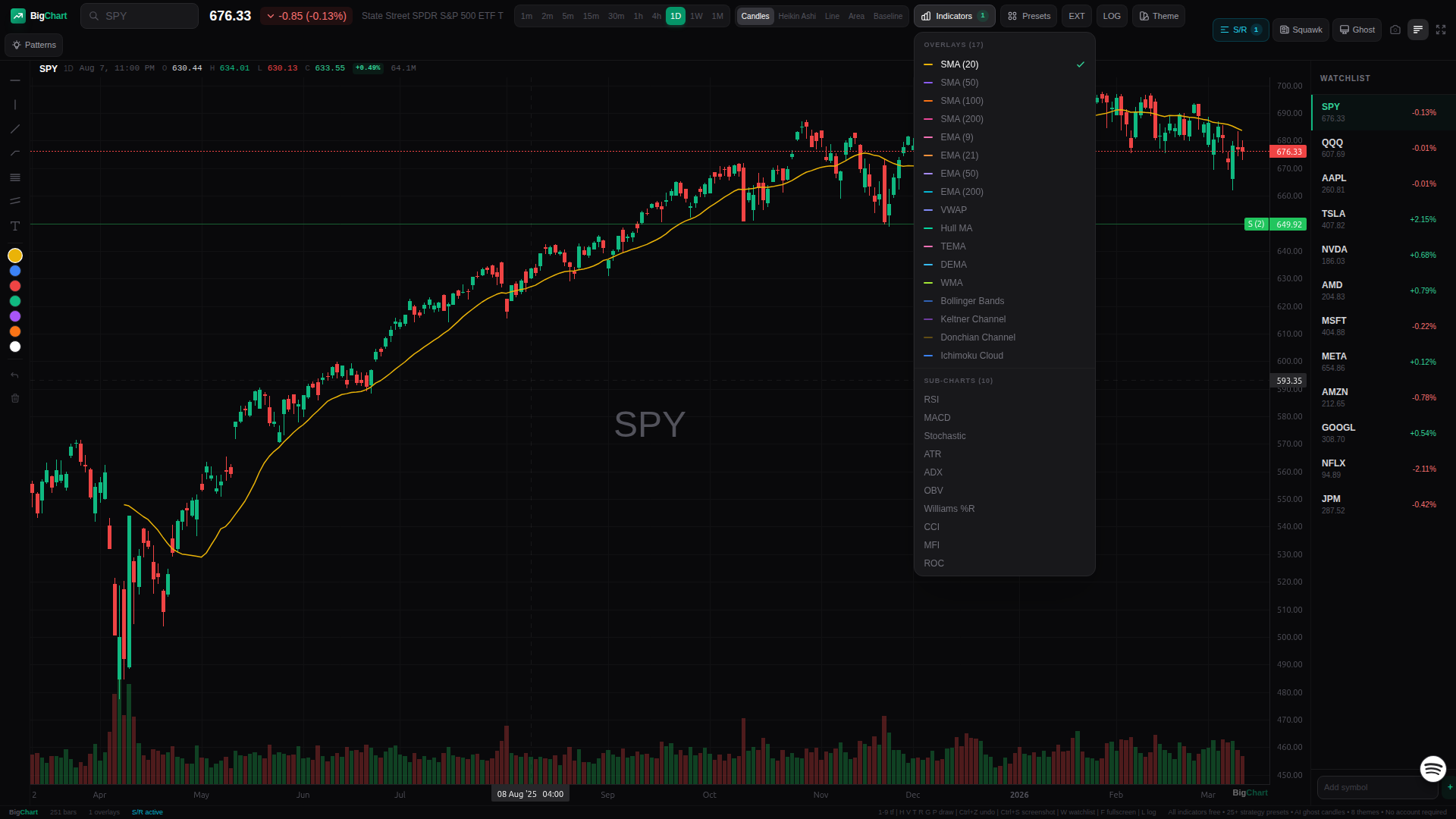The height and width of the screenshot is (819, 1456).
Task: Click the Add symbol input field
Action: click(x=1376, y=787)
